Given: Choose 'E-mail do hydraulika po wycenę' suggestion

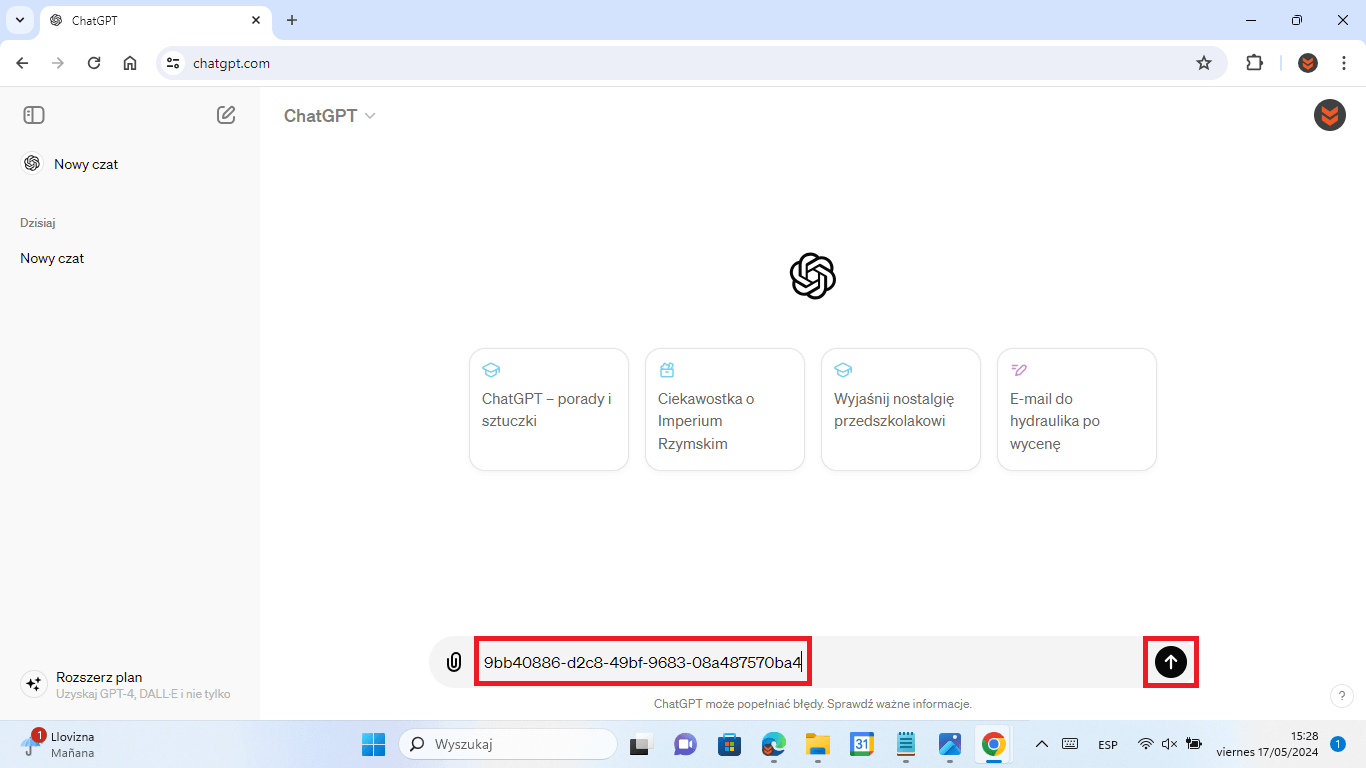Looking at the screenshot, I should tap(1077, 409).
